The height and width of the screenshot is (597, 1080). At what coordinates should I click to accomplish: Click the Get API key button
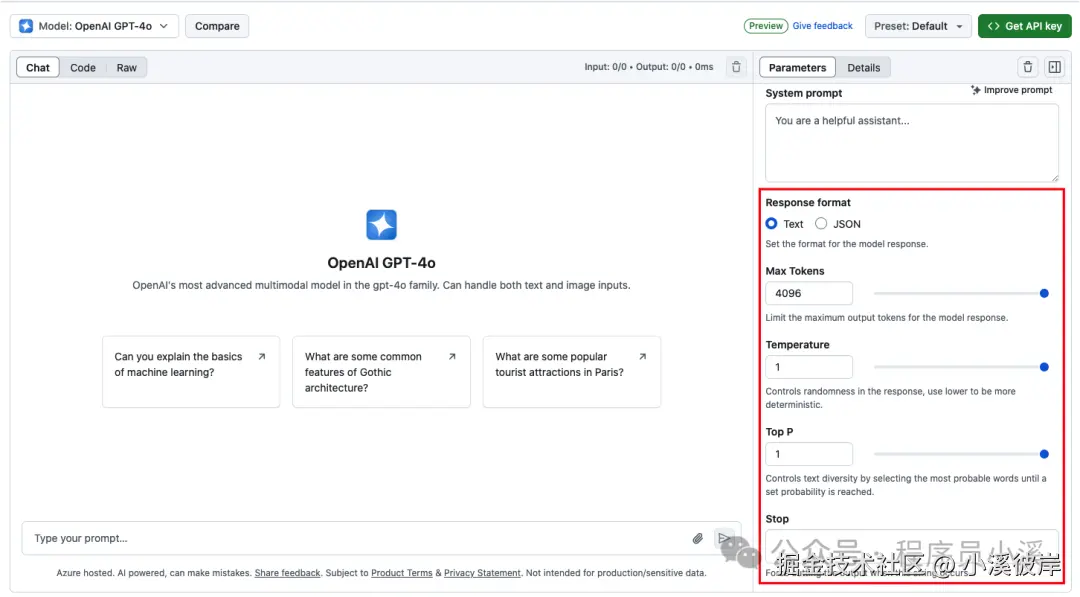click(1024, 26)
